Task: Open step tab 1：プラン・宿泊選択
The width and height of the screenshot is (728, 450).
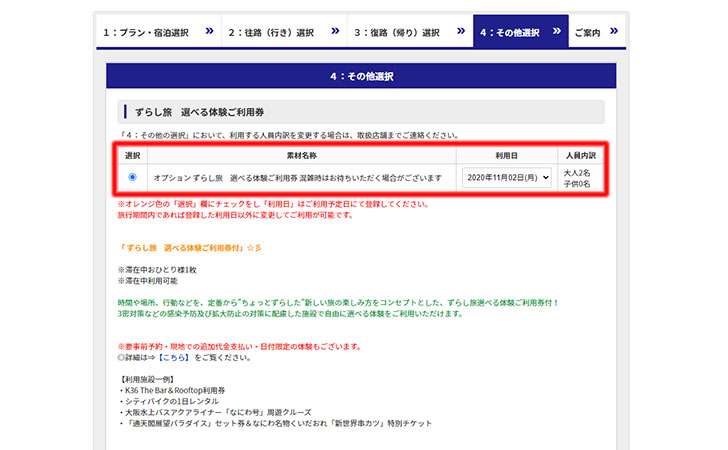Action: 159,32
